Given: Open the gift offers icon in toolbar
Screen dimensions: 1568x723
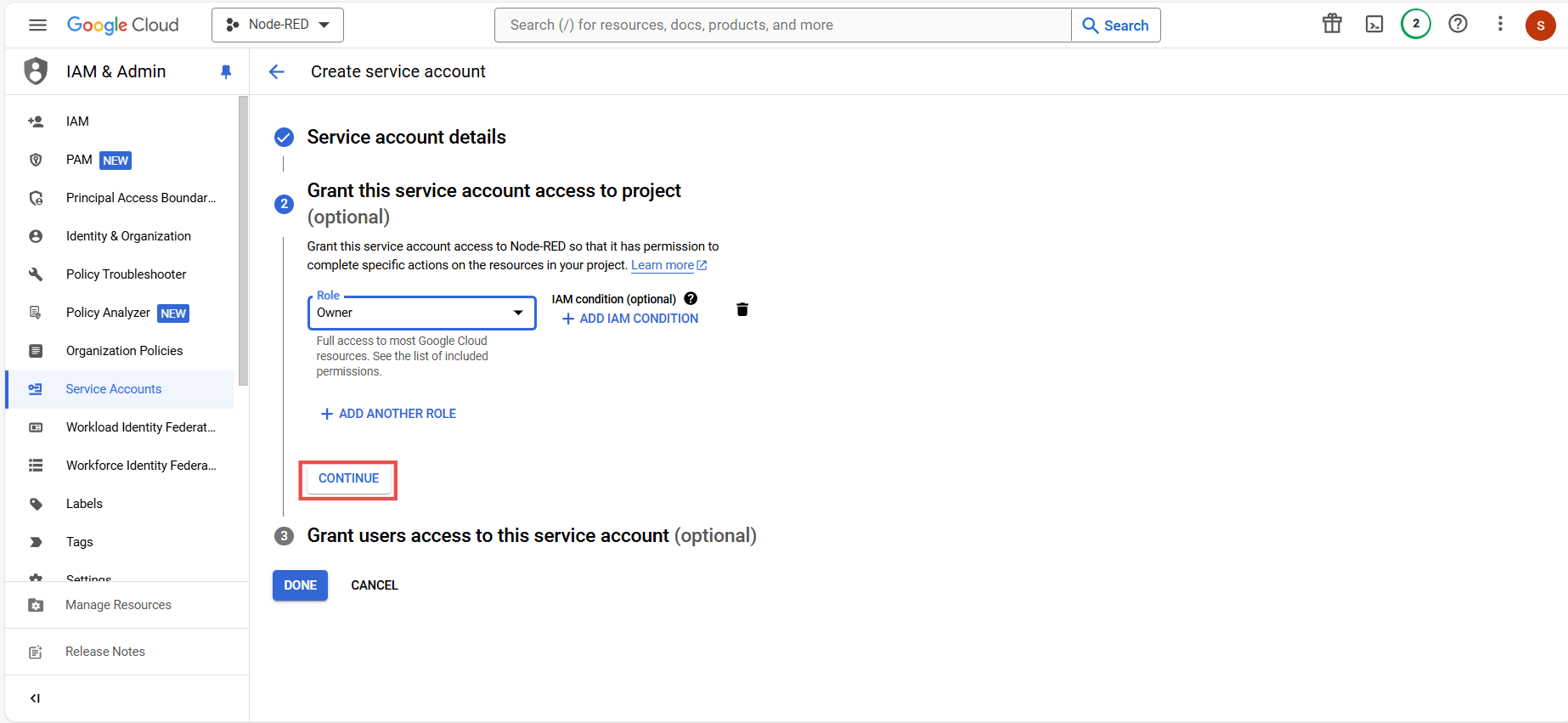Looking at the screenshot, I should click(1331, 25).
